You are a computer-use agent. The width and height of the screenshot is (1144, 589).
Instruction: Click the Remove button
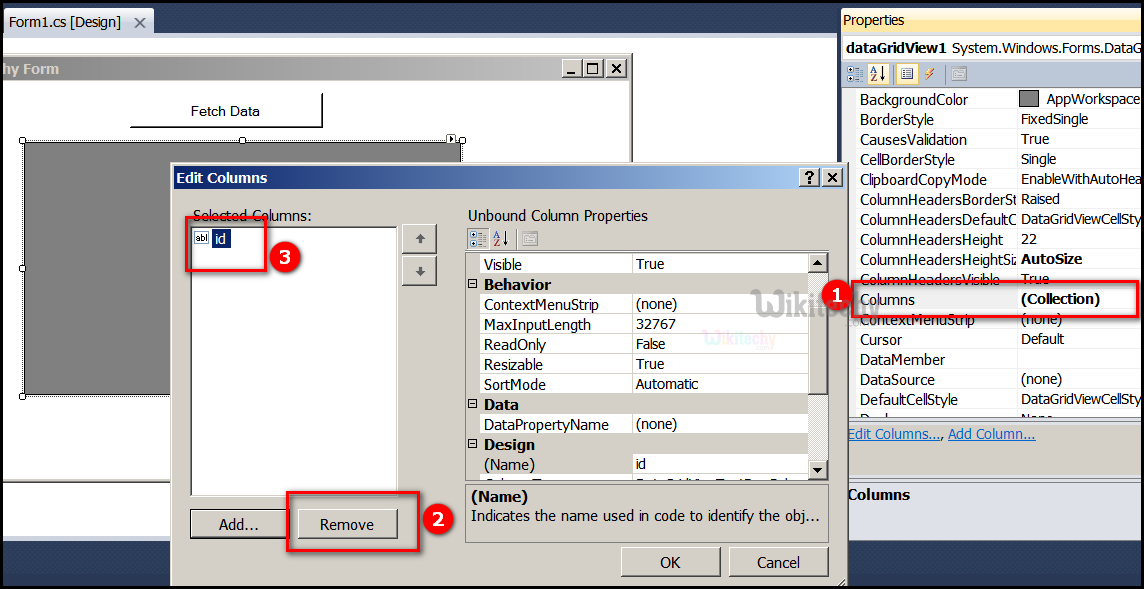[347, 525]
